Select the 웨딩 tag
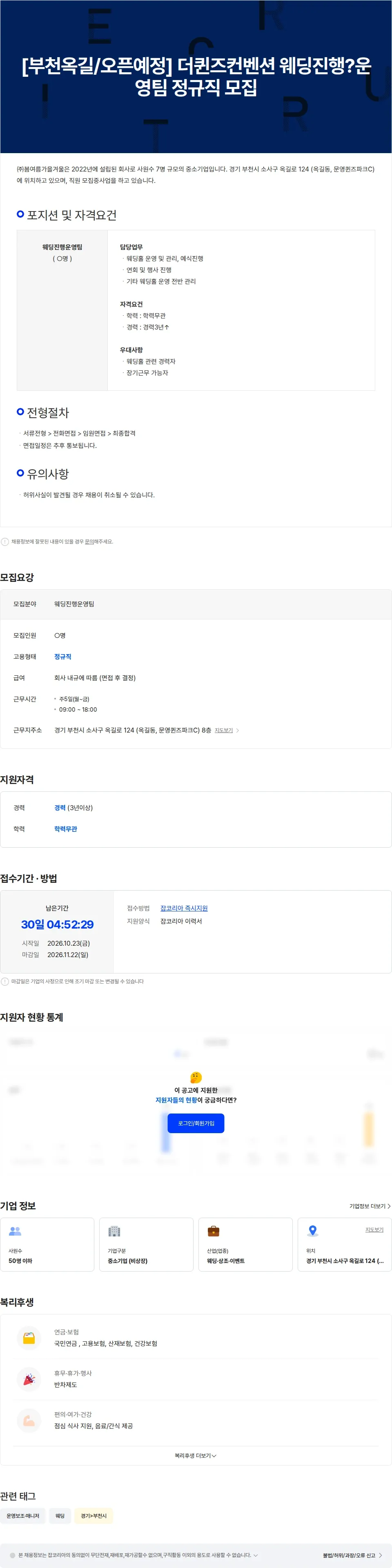Screen dimensions: 392x1568 tap(60, 1516)
